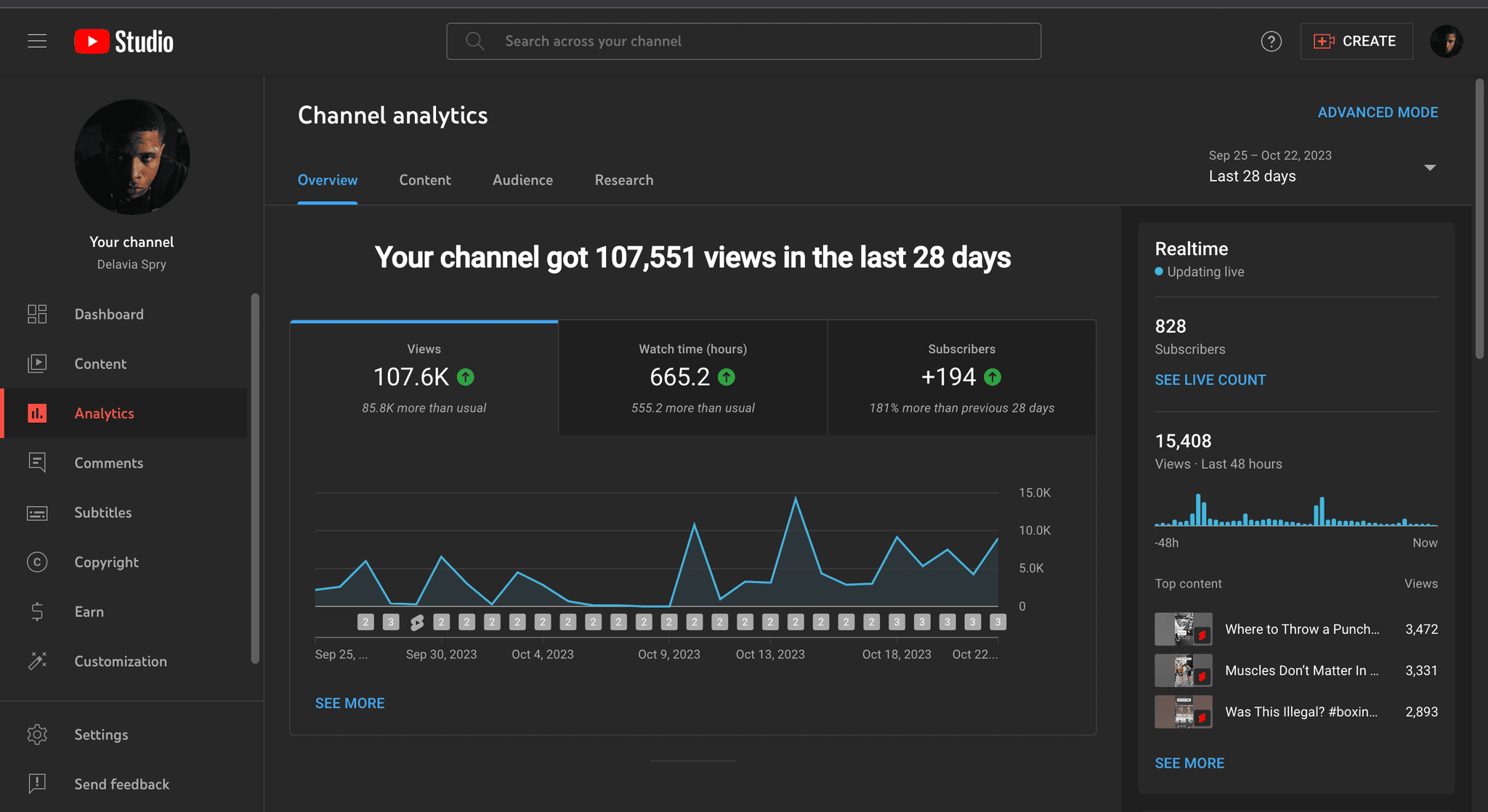Open the hamburger navigation menu
The height and width of the screenshot is (812, 1488).
point(37,41)
